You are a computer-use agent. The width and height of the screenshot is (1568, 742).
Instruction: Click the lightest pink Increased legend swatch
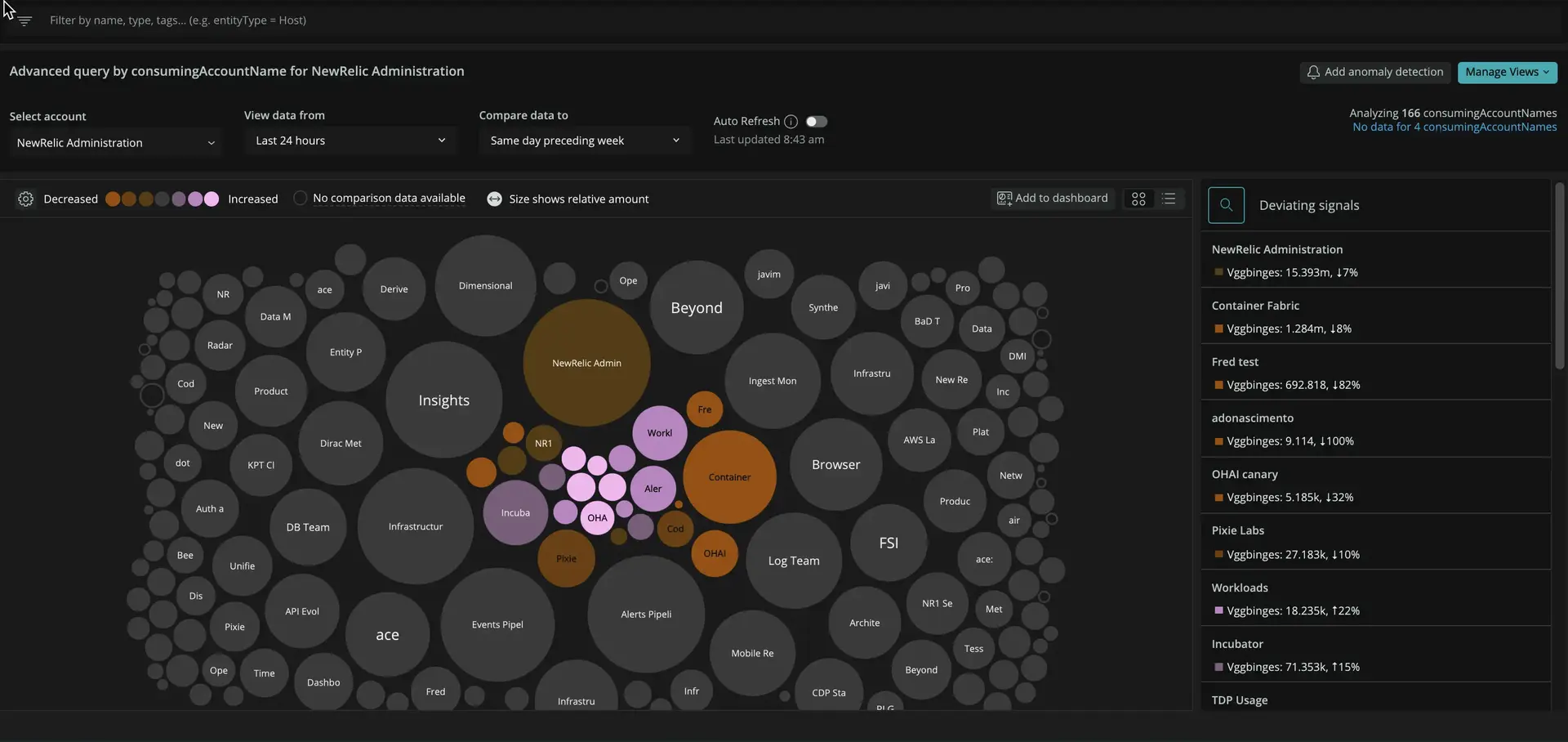[212, 199]
